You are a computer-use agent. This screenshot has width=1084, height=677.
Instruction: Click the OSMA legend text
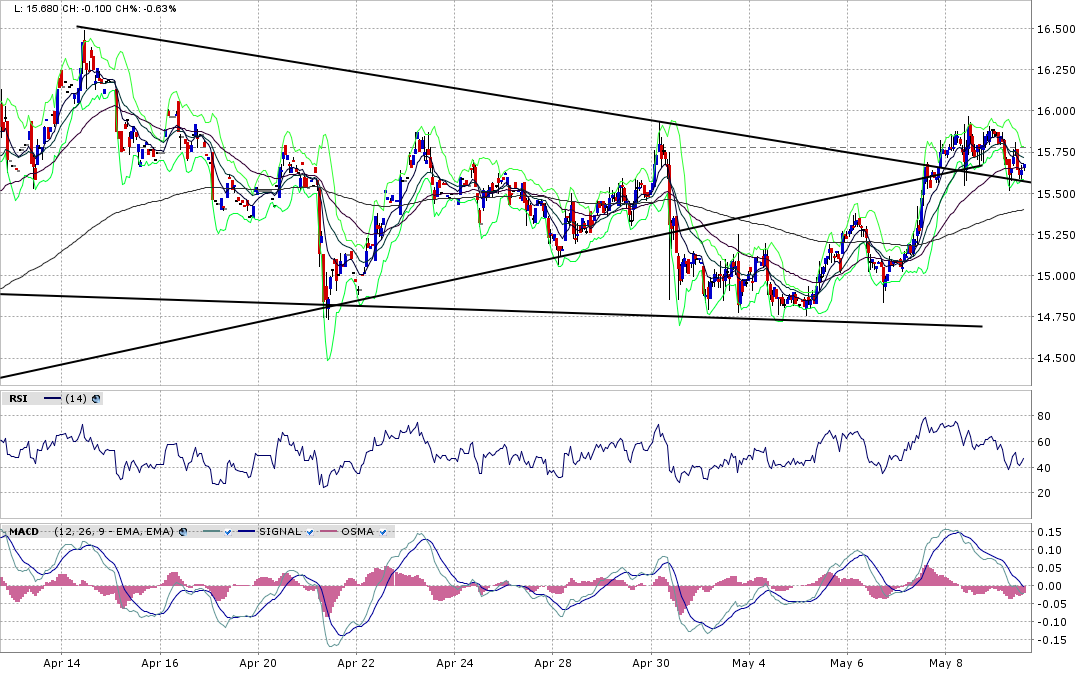[356, 531]
